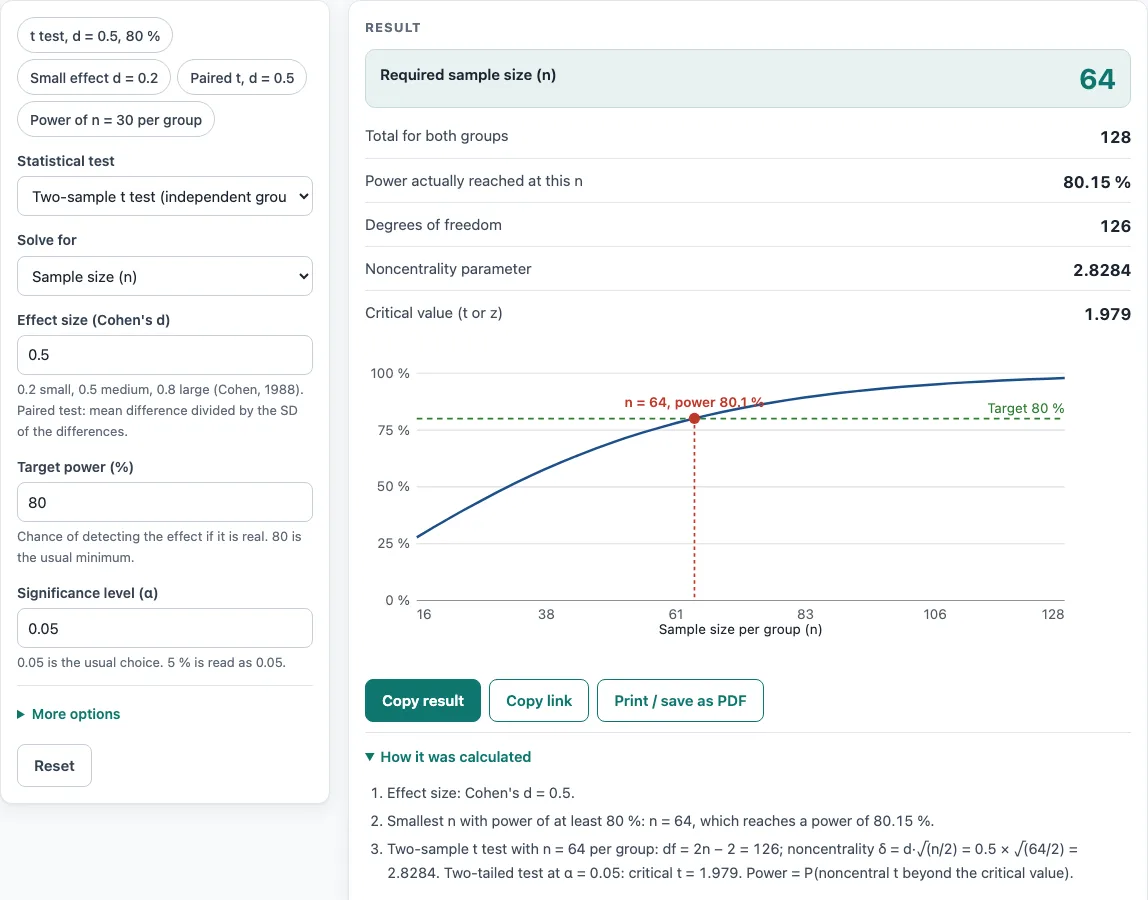Apply the 't test, d = 0.5, 80 %' preset
The image size is (1148, 900).
point(95,36)
